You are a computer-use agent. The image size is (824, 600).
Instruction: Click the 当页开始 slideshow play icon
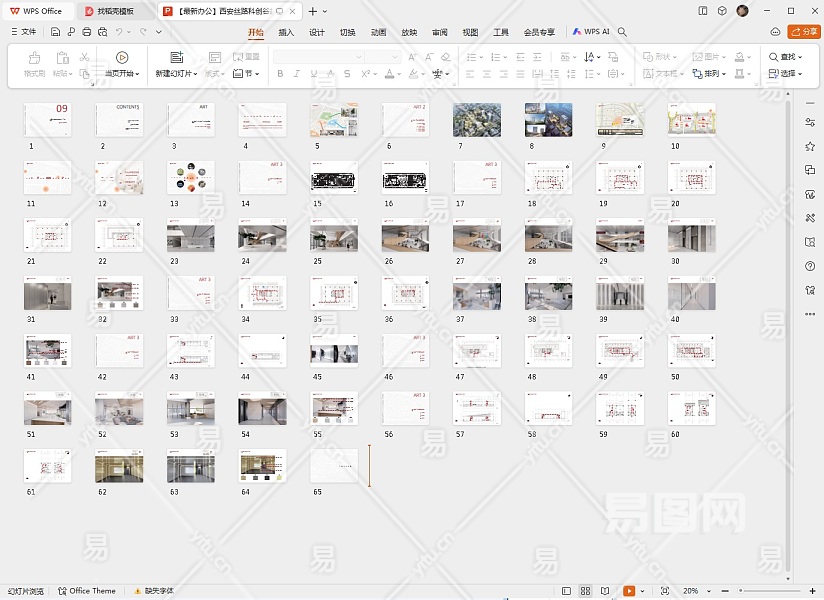(122, 58)
